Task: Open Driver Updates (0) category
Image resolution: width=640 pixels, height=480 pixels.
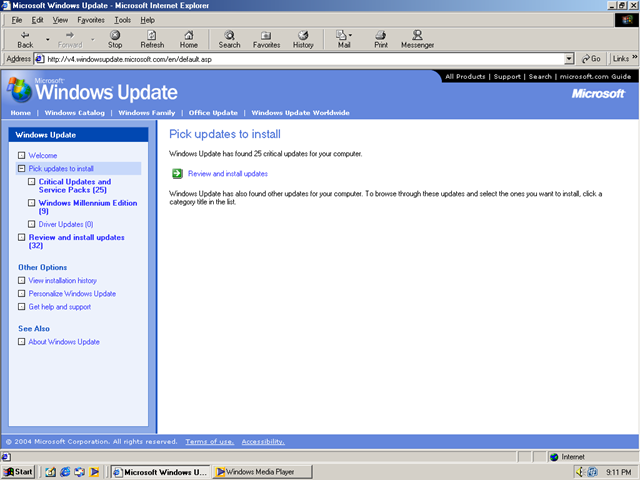Action: pyautogui.click(x=66, y=224)
